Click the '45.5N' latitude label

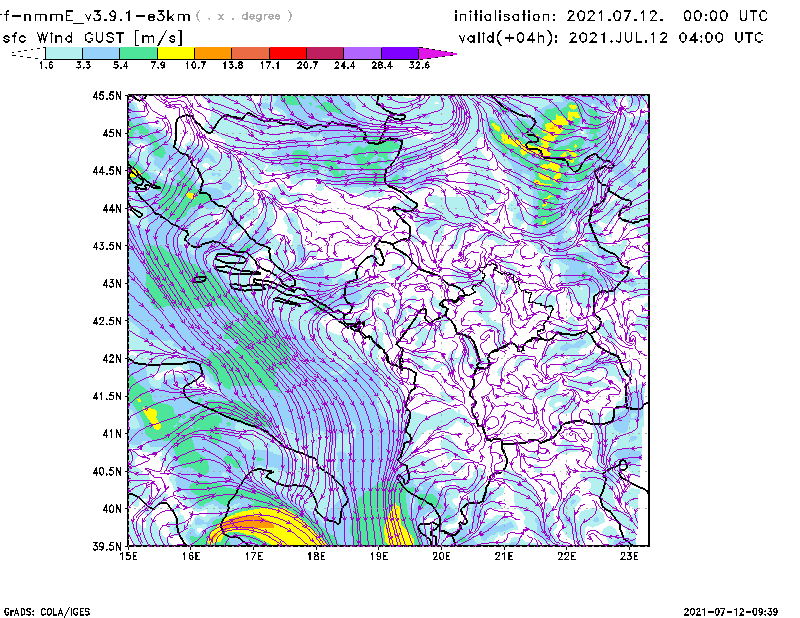tap(107, 95)
